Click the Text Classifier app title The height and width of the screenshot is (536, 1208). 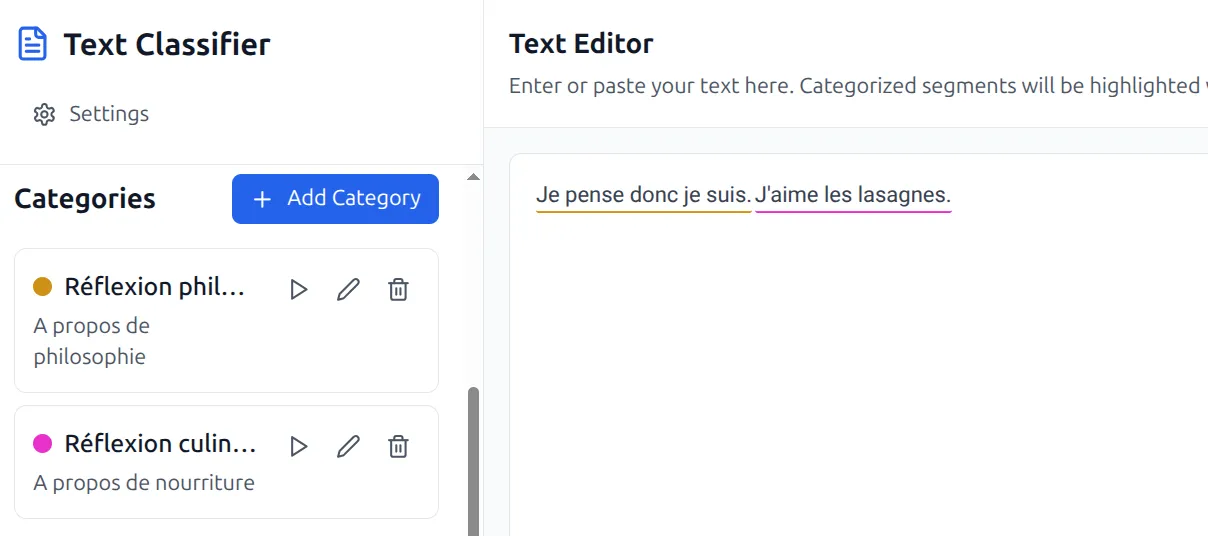(167, 45)
